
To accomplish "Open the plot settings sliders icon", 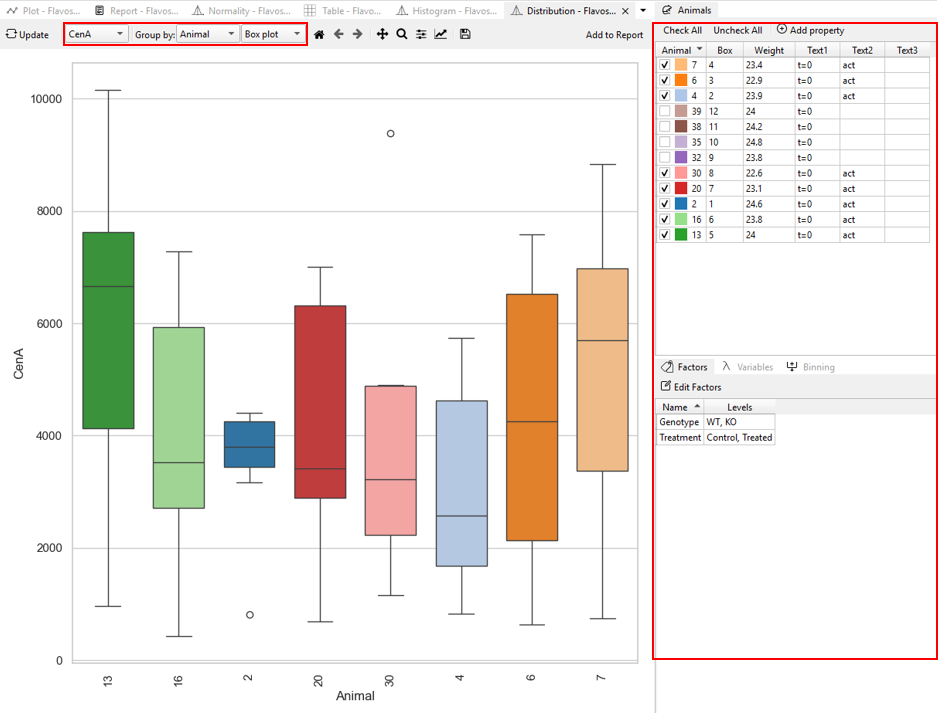I will point(421,33).
